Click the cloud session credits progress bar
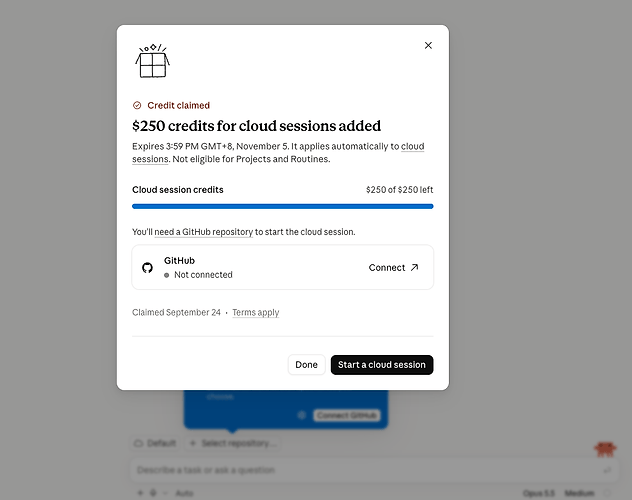The height and width of the screenshot is (500, 632). click(x=283, y=206)
